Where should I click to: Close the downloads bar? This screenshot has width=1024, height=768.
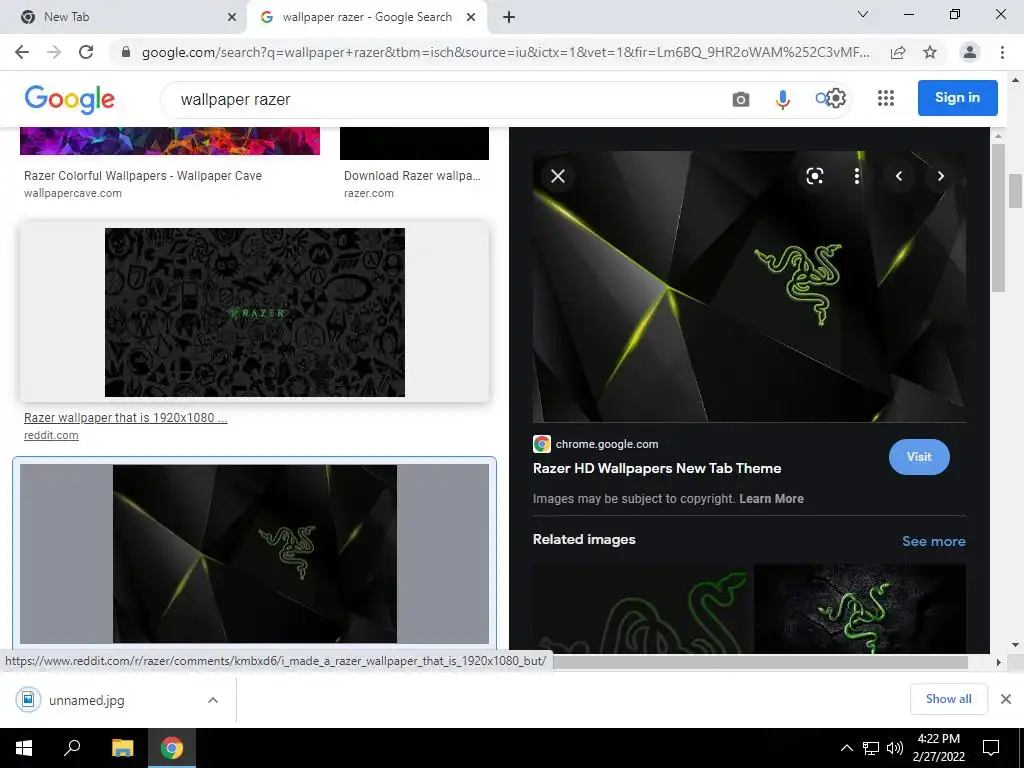(1006, 699)
